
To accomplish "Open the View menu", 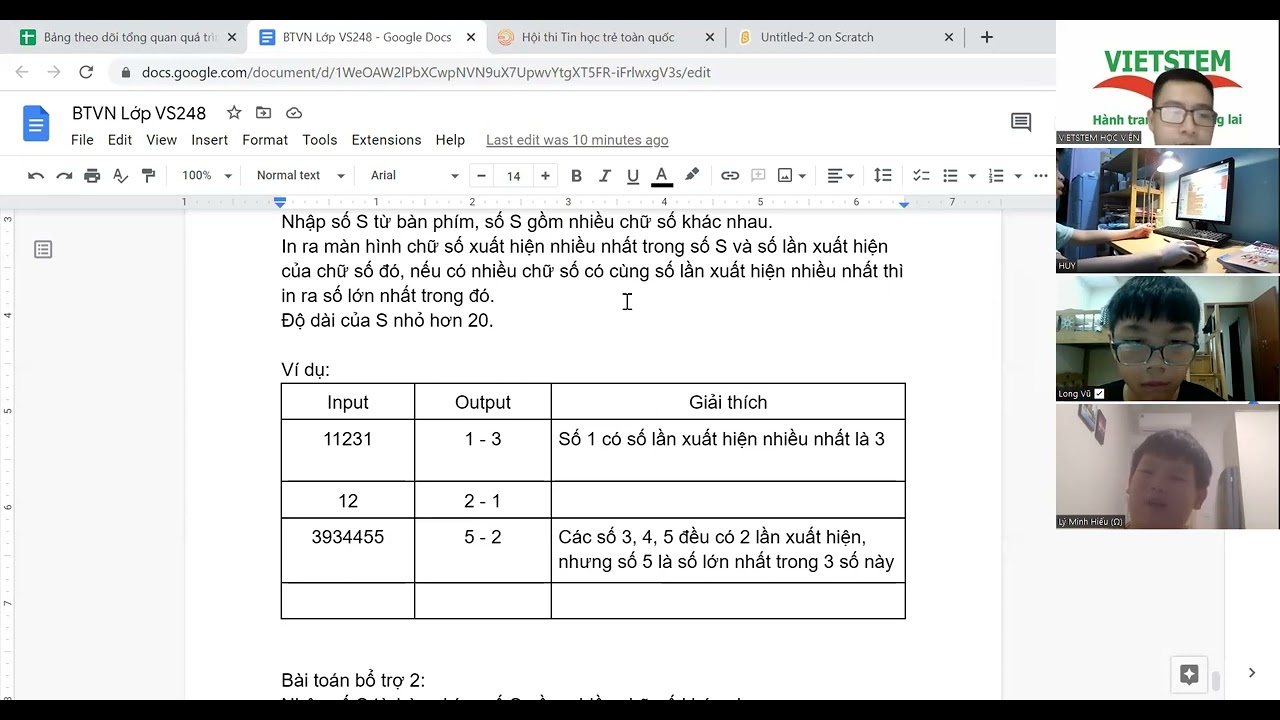I will tap(161, 140).
